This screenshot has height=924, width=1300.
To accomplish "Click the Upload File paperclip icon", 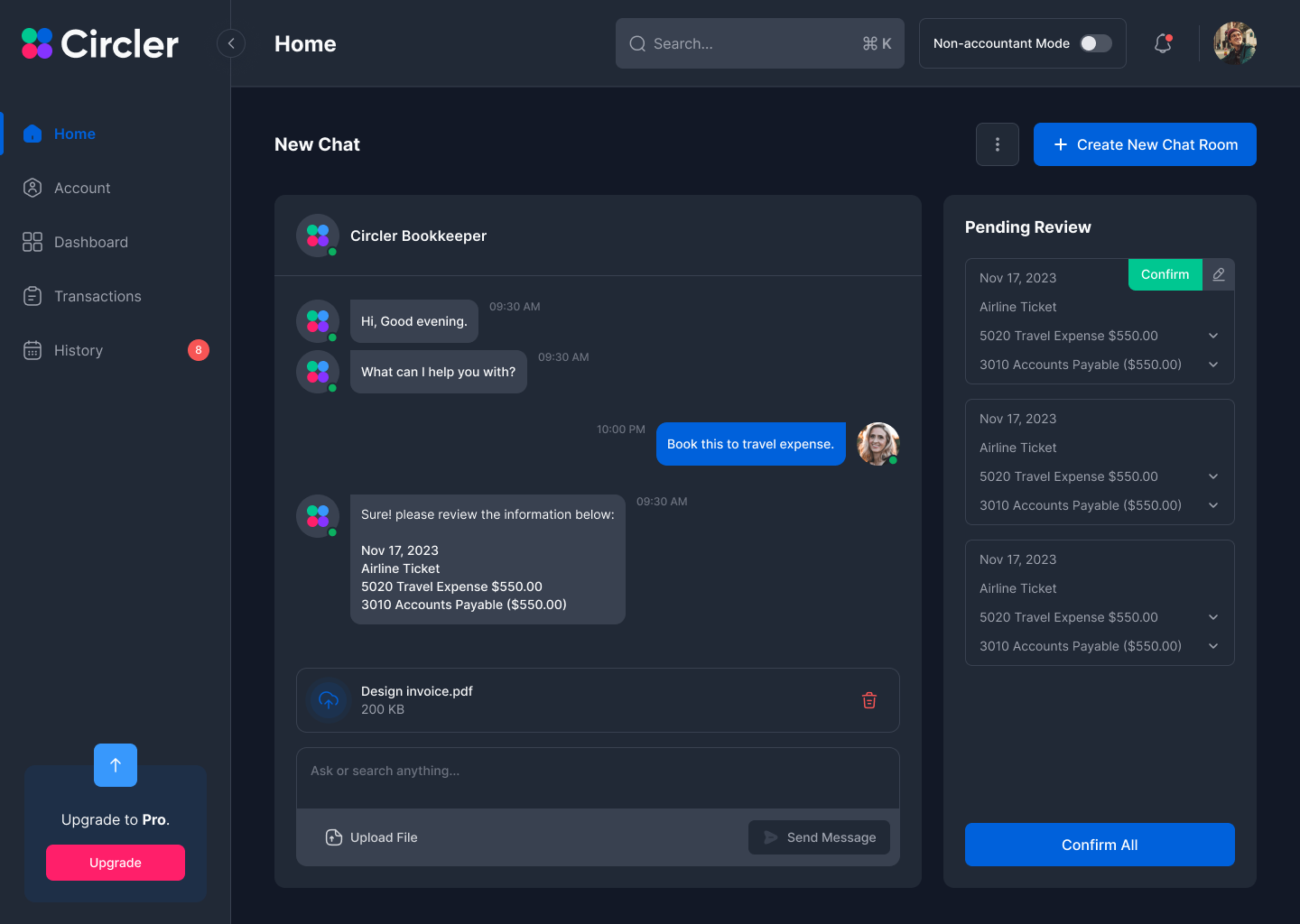I will pyautogui.click(x=334, y=837).
